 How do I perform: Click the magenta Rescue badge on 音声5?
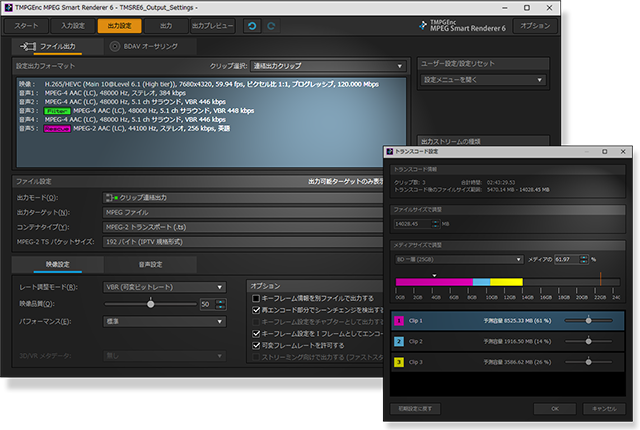coord(57,129)
